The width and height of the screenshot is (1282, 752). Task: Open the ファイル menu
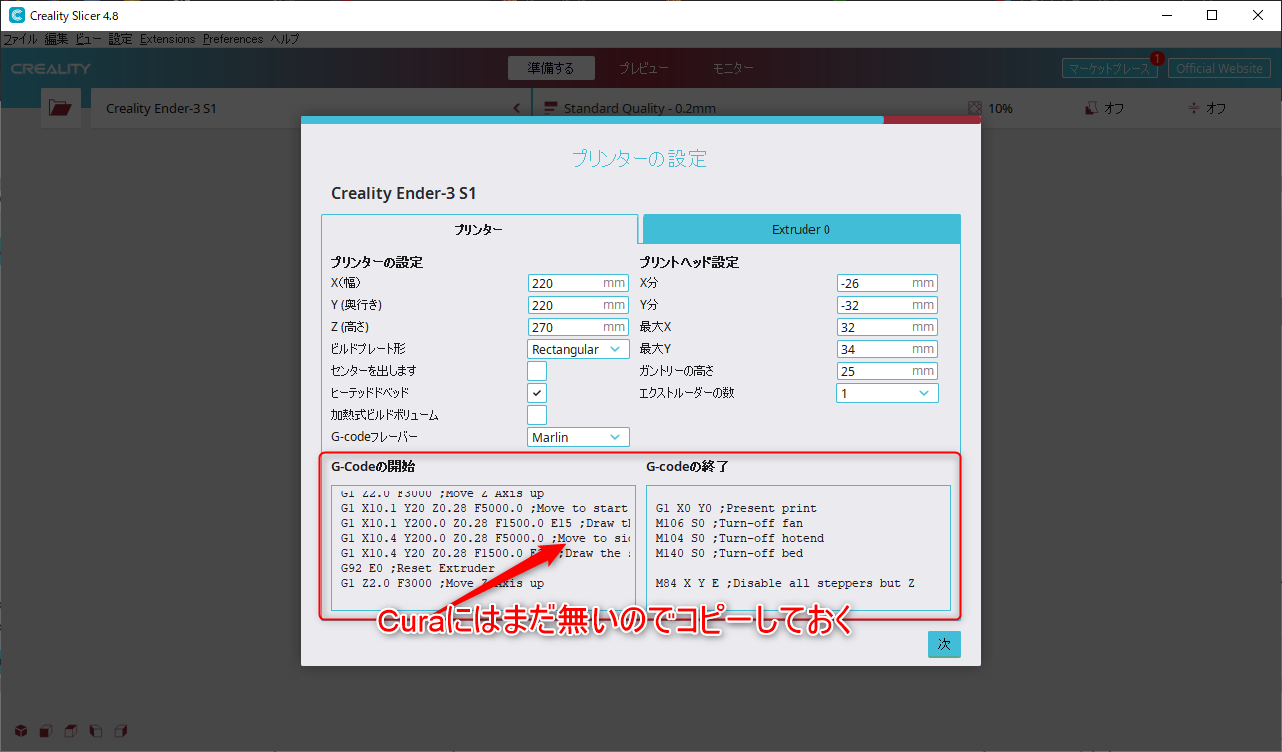(20, 39)
